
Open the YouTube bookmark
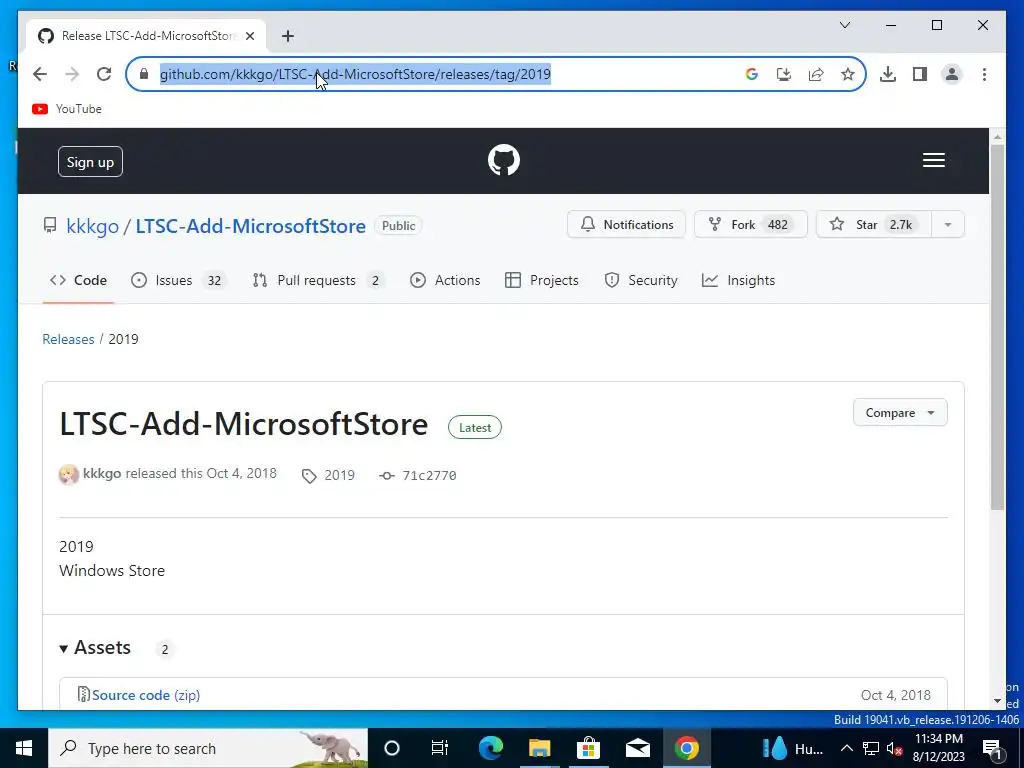[x=67, y=109]
